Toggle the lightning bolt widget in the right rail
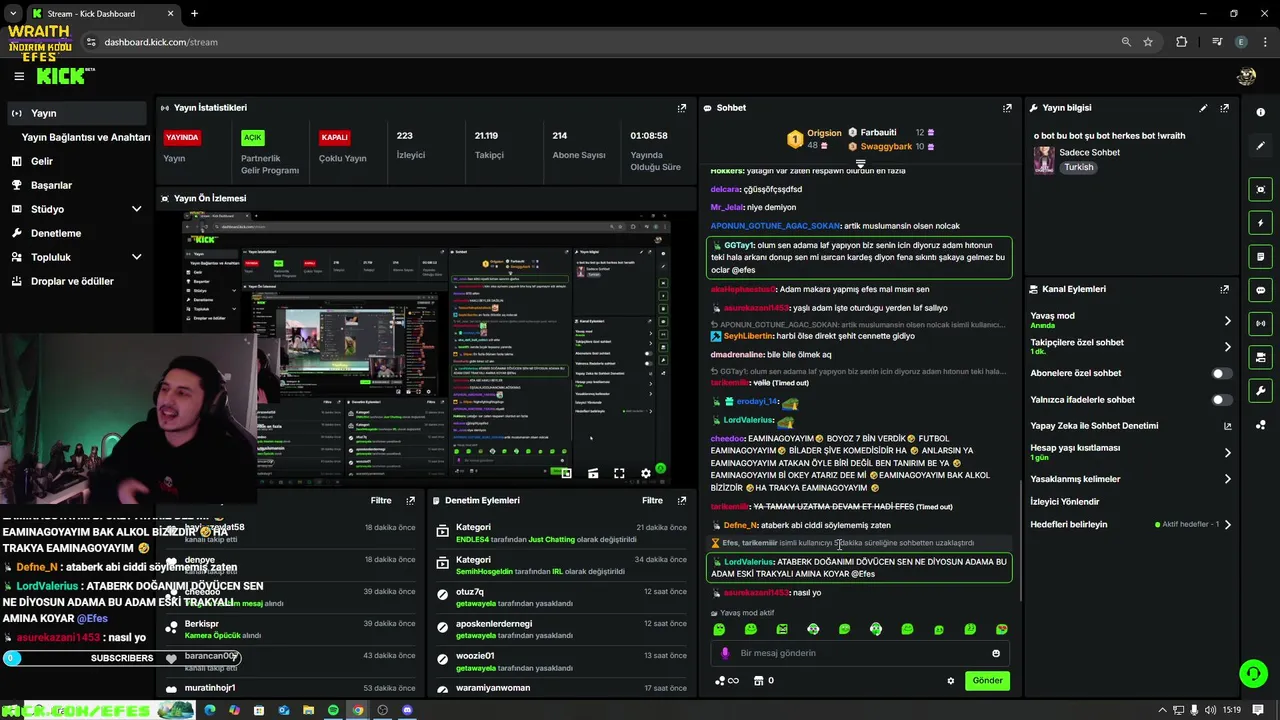Viewport: 1280px width, 720px height. click(1260, 223)
